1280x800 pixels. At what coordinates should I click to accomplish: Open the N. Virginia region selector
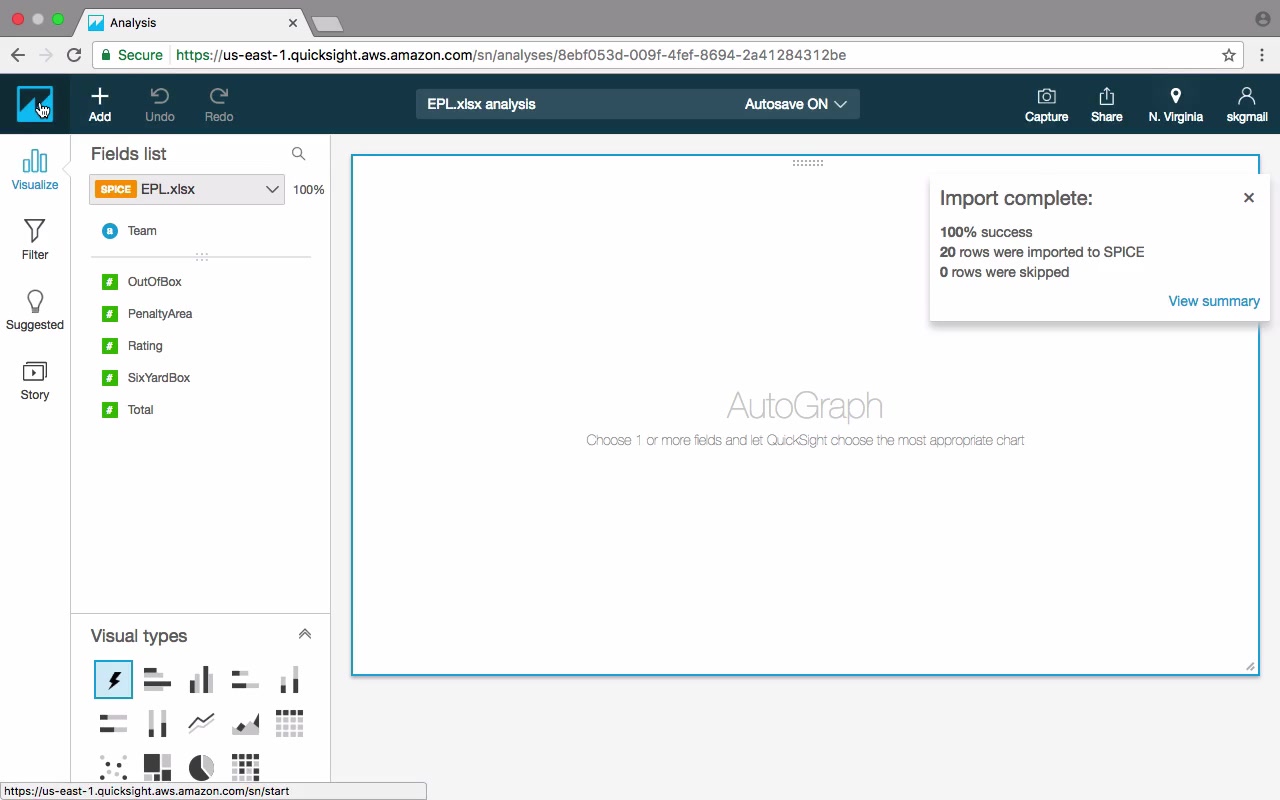[1175, 104]
